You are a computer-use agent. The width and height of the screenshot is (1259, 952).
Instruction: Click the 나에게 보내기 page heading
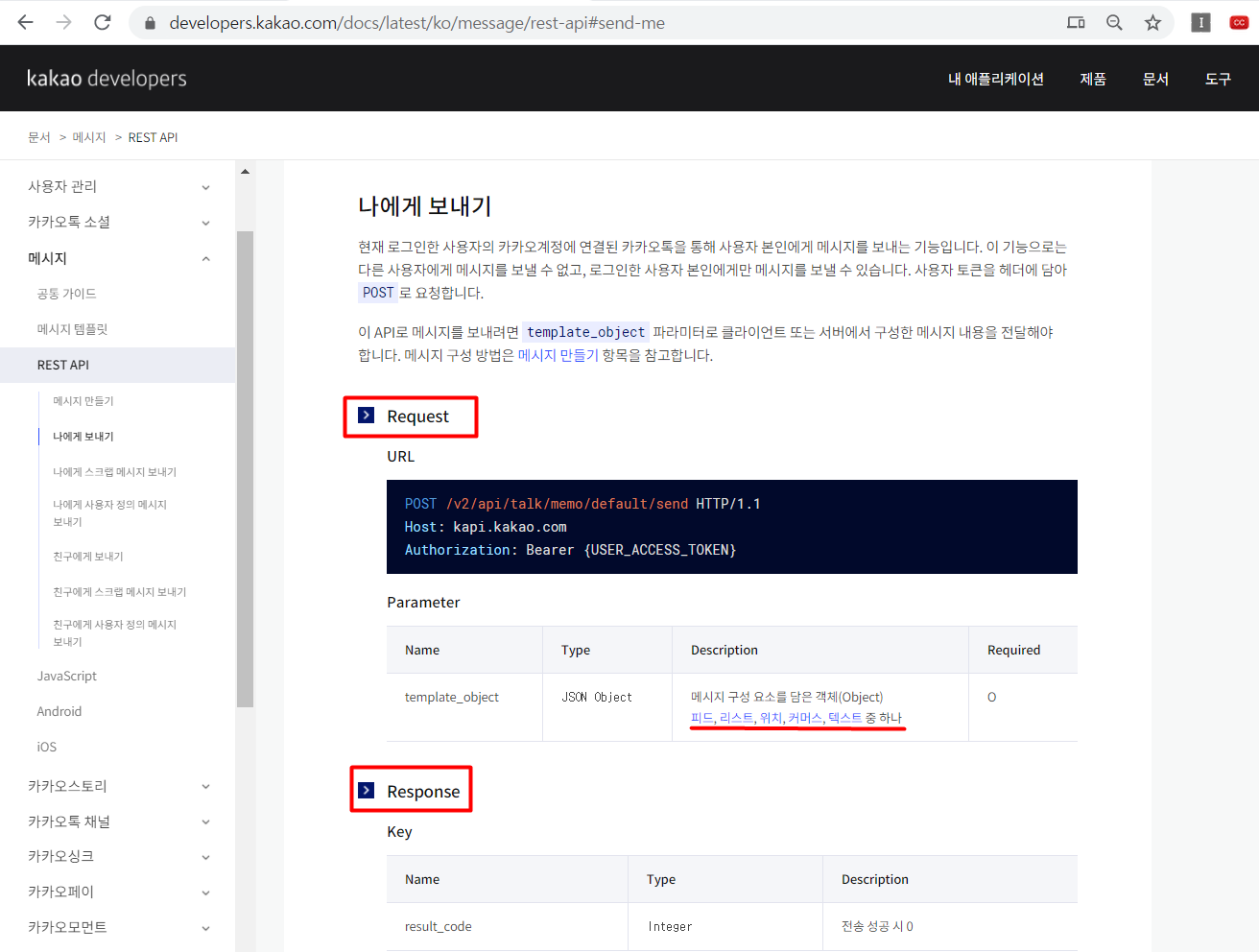click(424, 205)
